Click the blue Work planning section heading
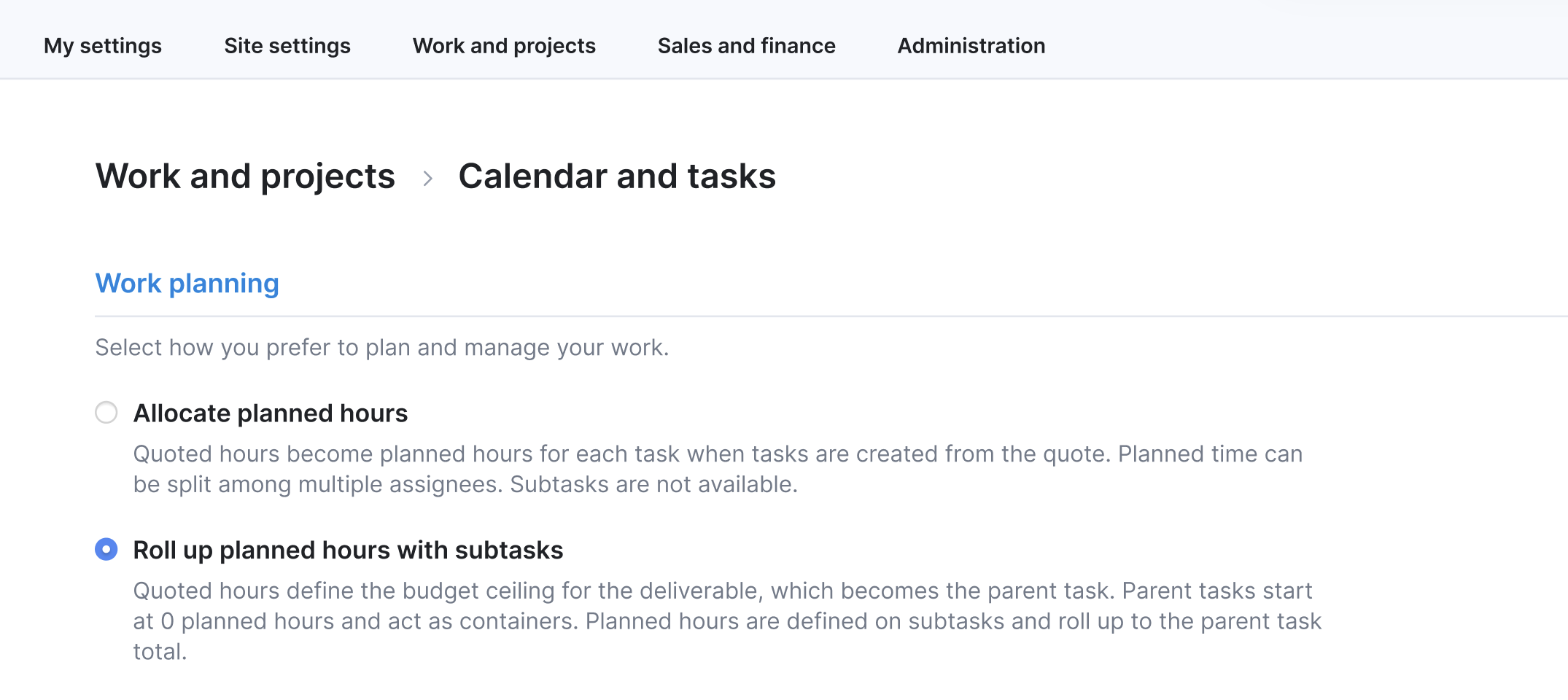The width and height of the screenshot is (1568, 700). [187, 284]
